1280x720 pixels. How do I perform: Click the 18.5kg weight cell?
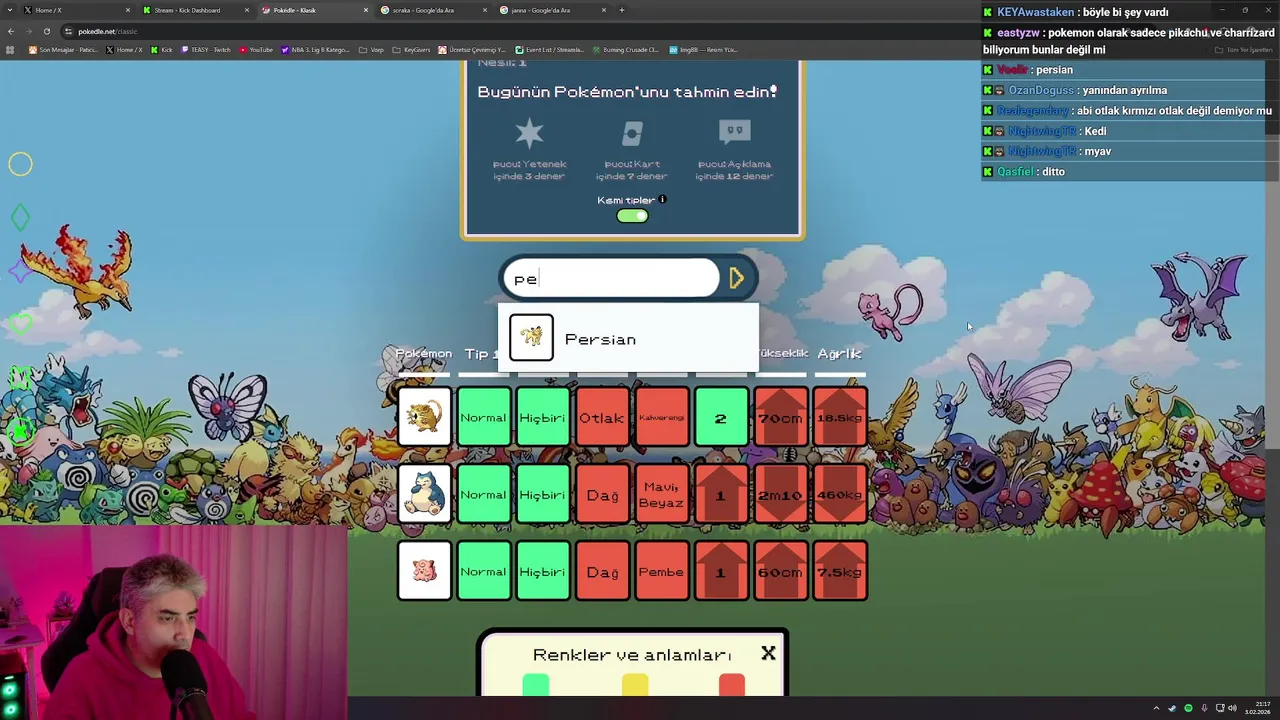(x=840, y=417)
